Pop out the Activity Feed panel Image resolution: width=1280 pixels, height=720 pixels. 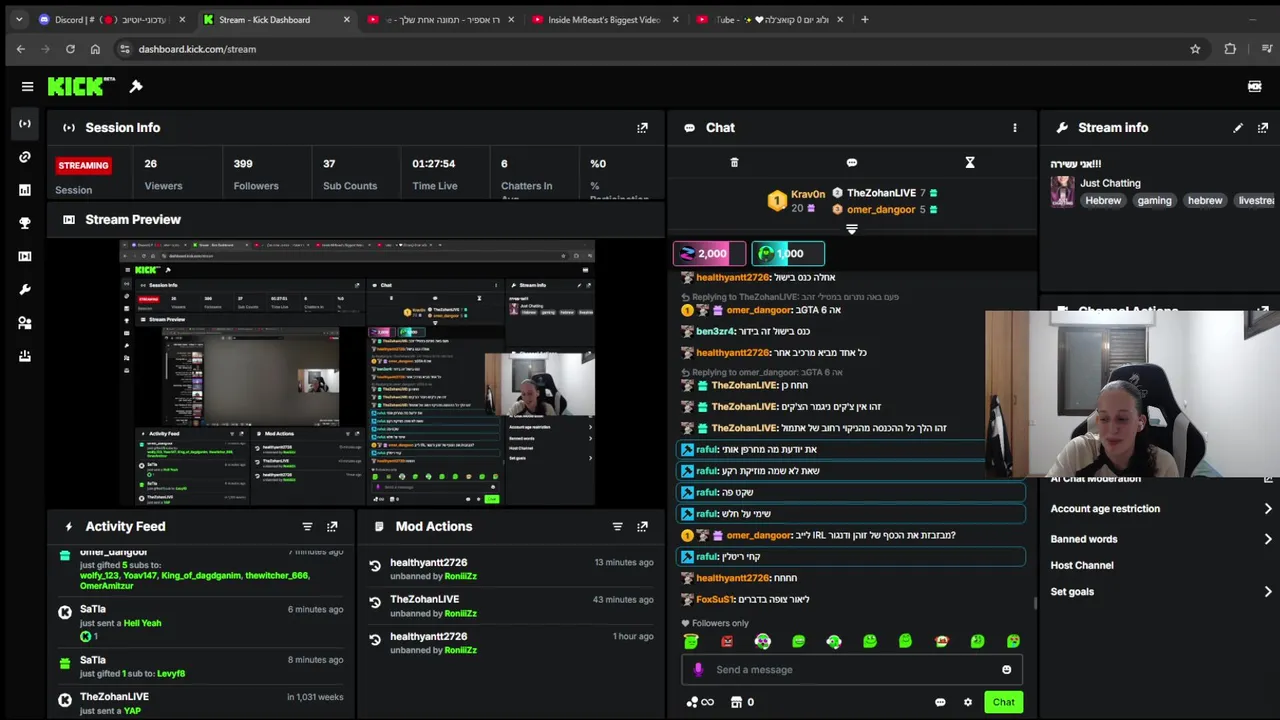click(x=332, y=526)
